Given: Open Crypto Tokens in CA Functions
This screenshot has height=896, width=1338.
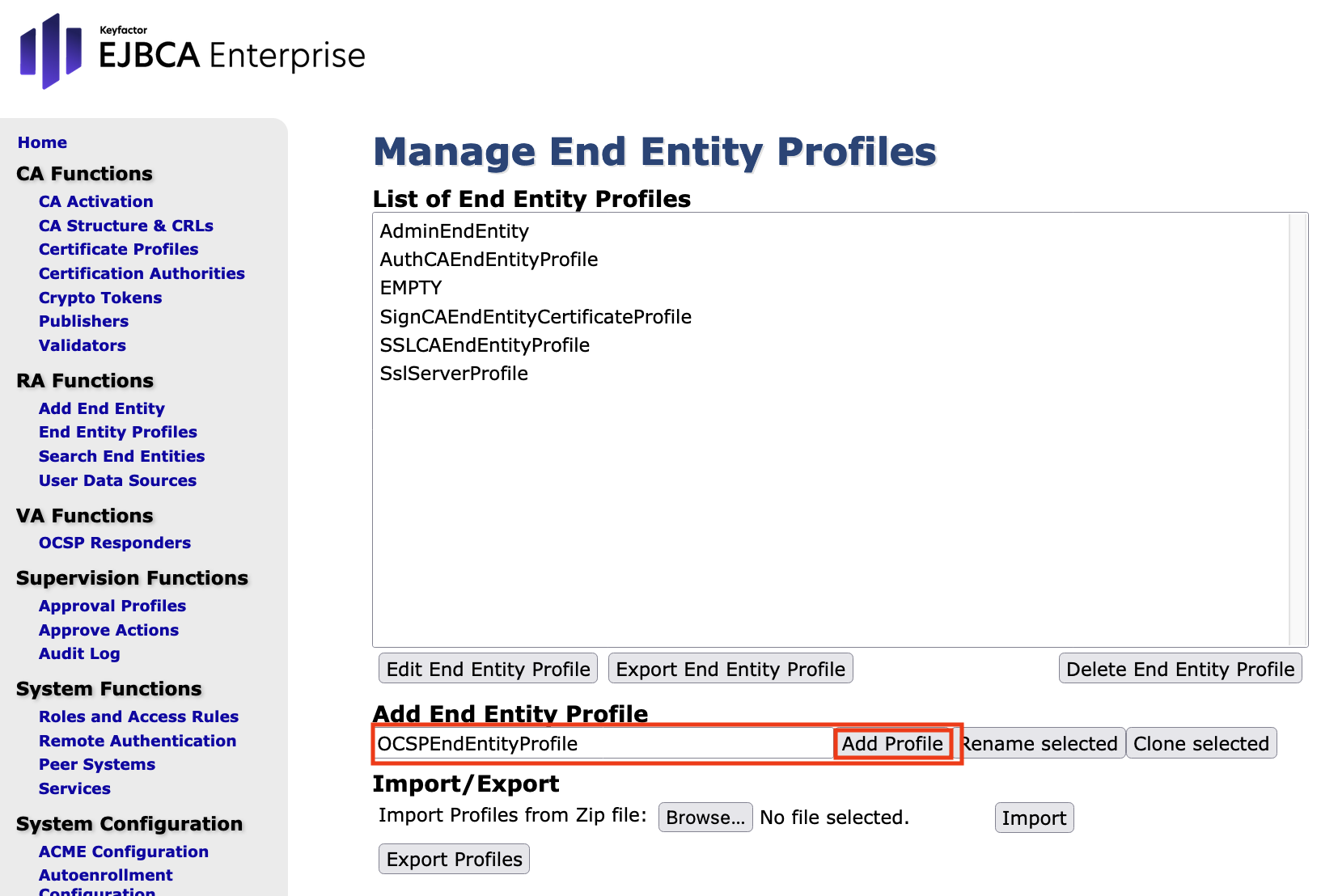Looking at the screenshot, I should (x=100, y=298).
